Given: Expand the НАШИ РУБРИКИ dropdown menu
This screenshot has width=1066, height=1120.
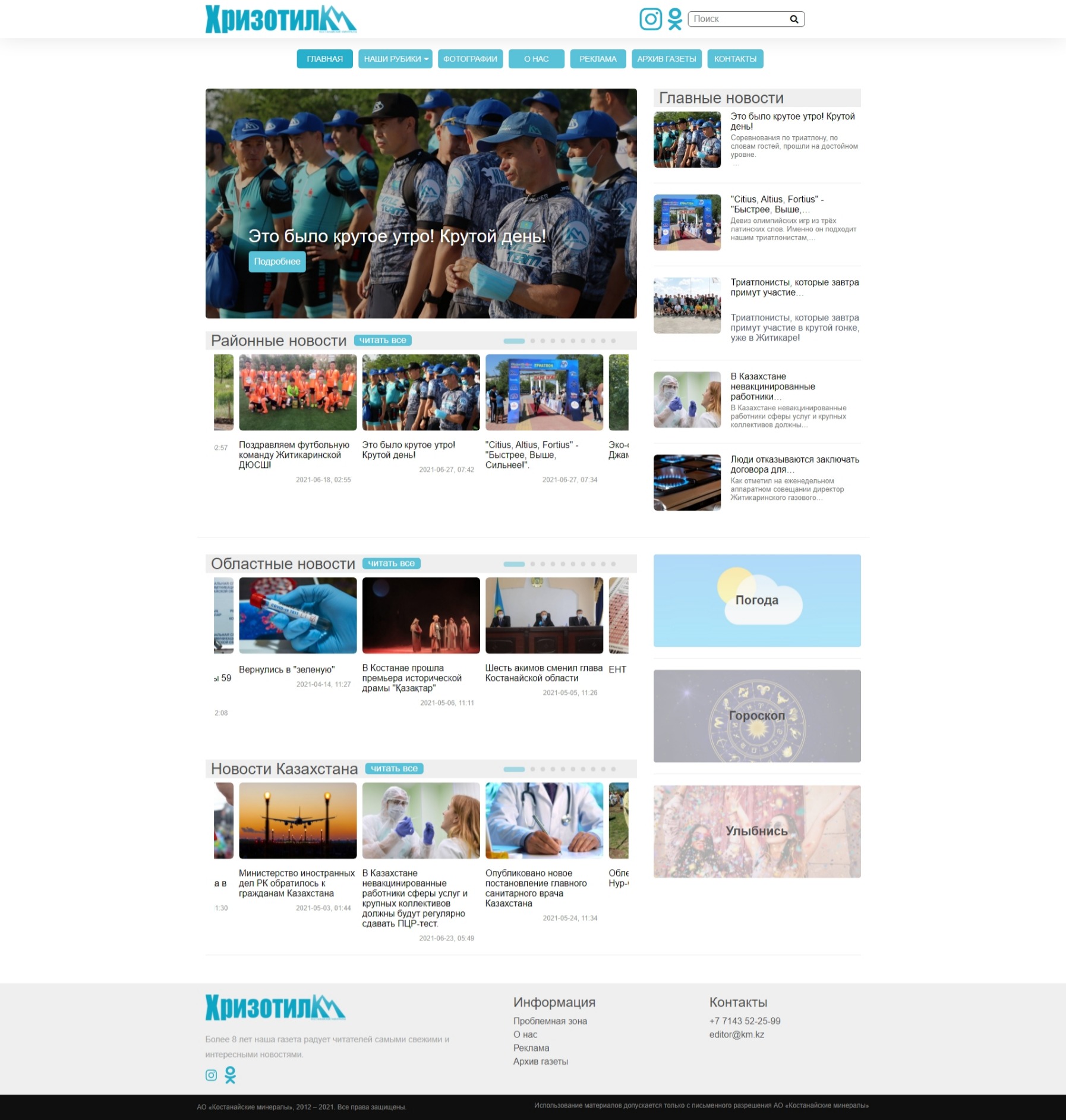Looking at the screenshot, I should (395, 59).
